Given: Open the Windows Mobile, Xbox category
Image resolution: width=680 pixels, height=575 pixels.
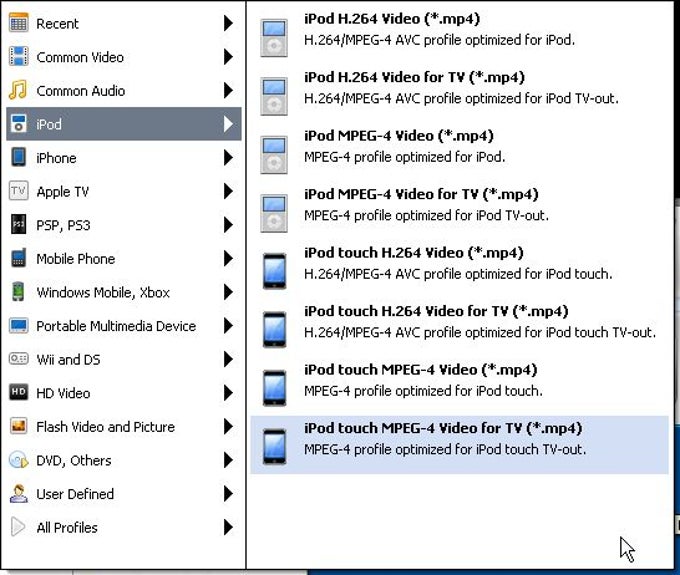Looking at the screenshot, I should click(124, 292).
